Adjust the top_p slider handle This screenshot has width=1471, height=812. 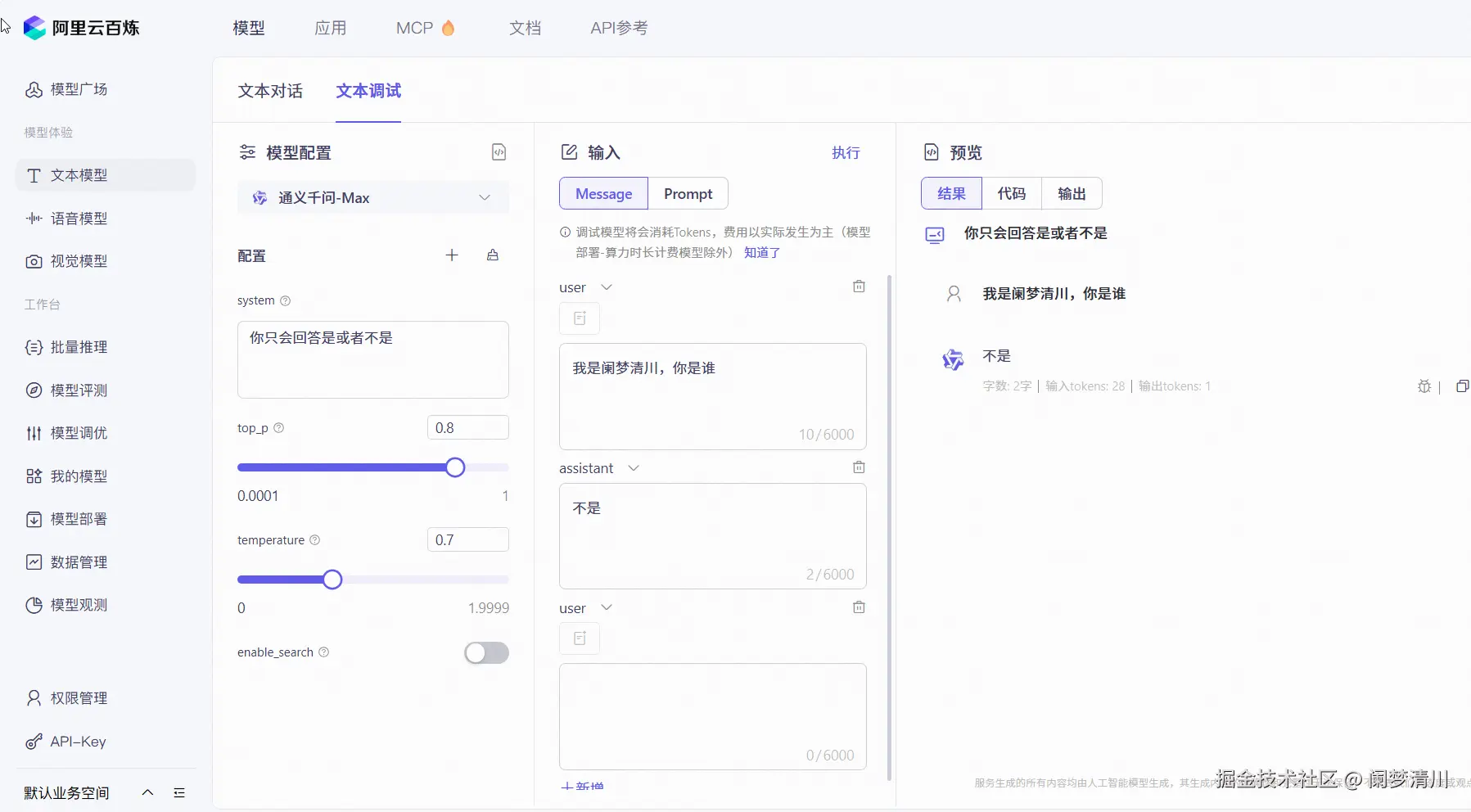[x=455, y=467]
